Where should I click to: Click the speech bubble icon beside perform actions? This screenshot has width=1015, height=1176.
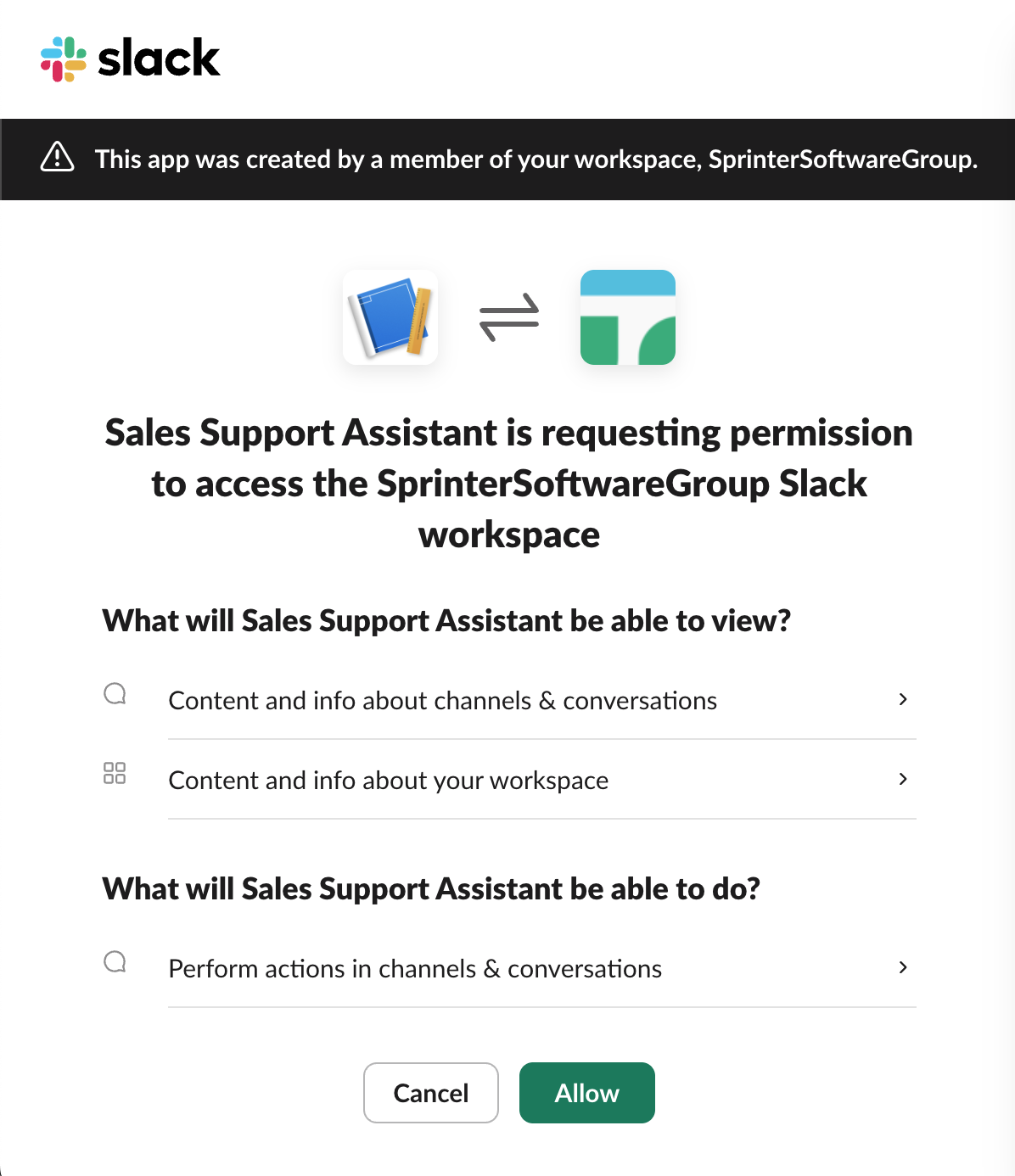(115, 961)
